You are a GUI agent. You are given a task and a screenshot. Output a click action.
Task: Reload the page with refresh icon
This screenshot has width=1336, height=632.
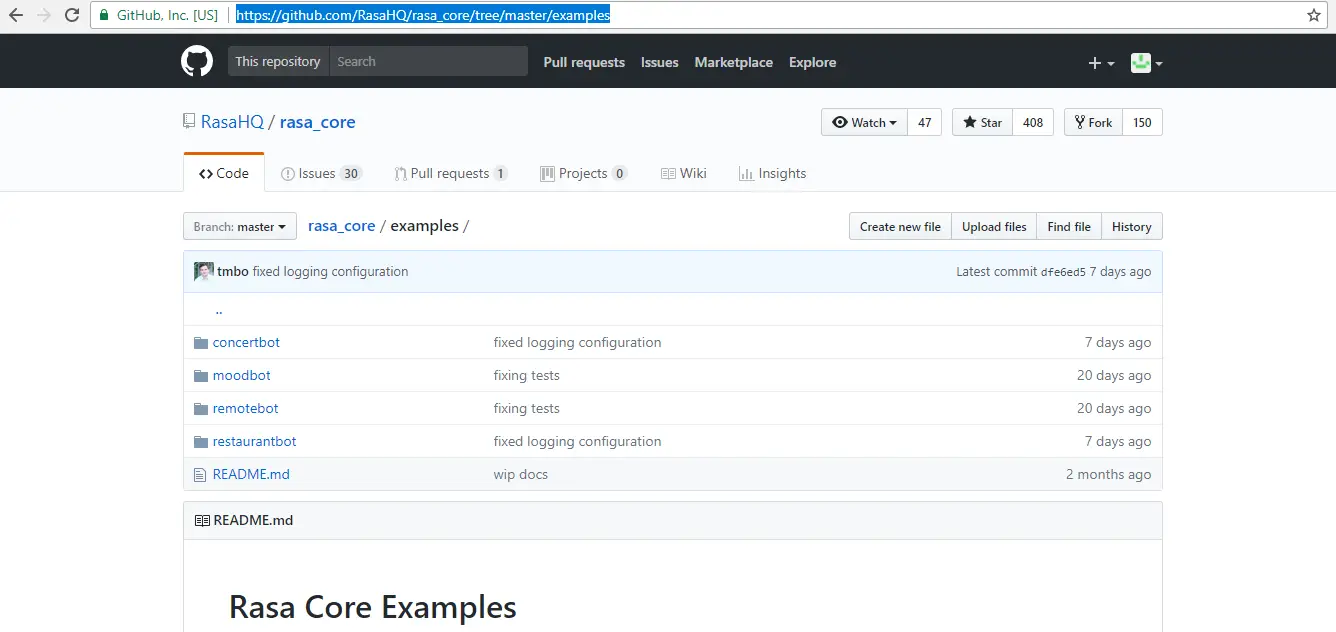(72, 15)
